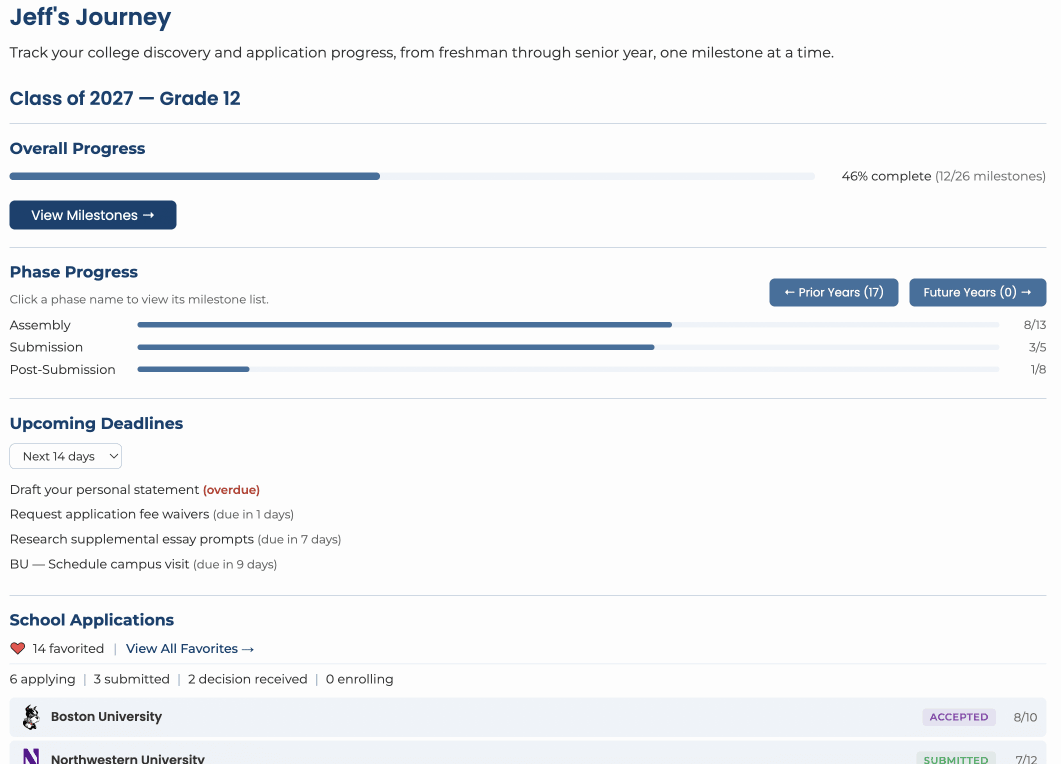Open the Boston University application row
The height and width of the screenshot is (764, 1061).
[x=528, y=717]
